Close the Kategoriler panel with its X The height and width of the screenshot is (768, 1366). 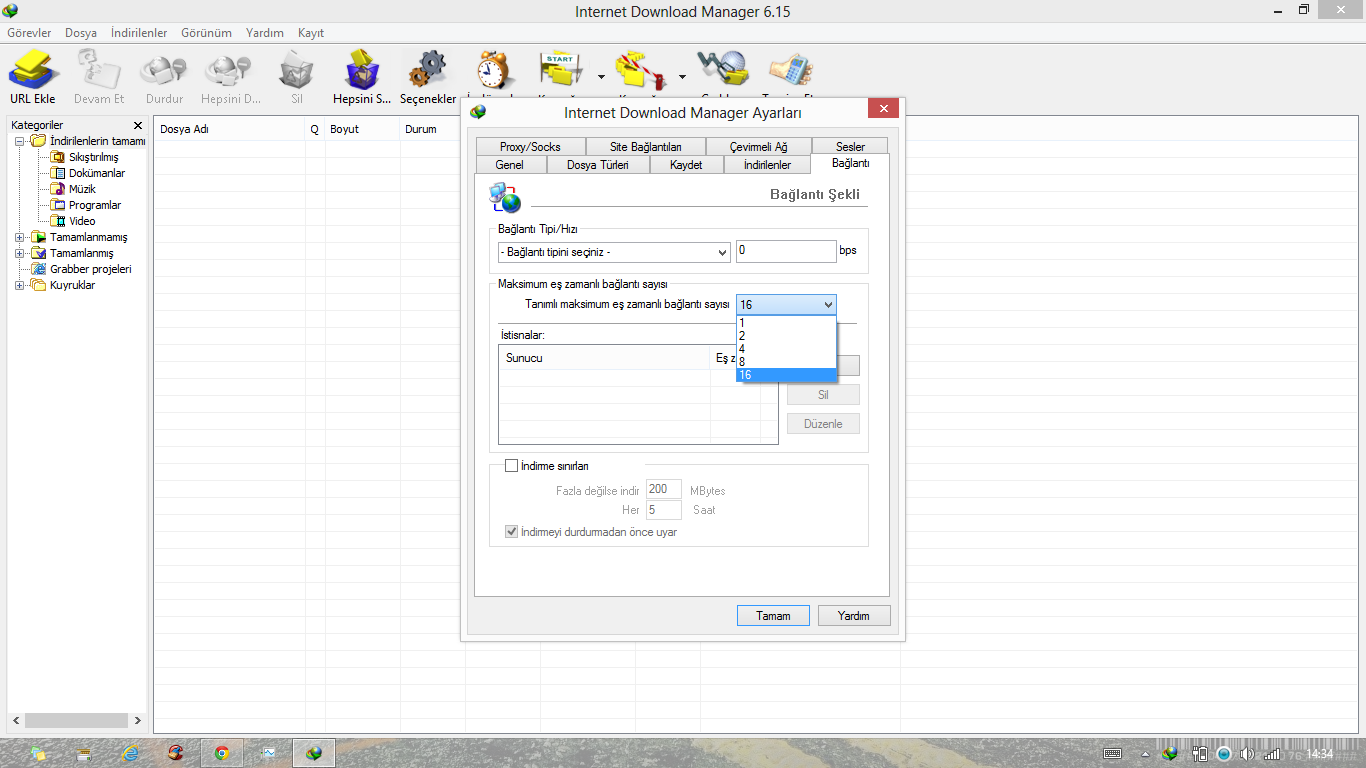click(138, 125)
